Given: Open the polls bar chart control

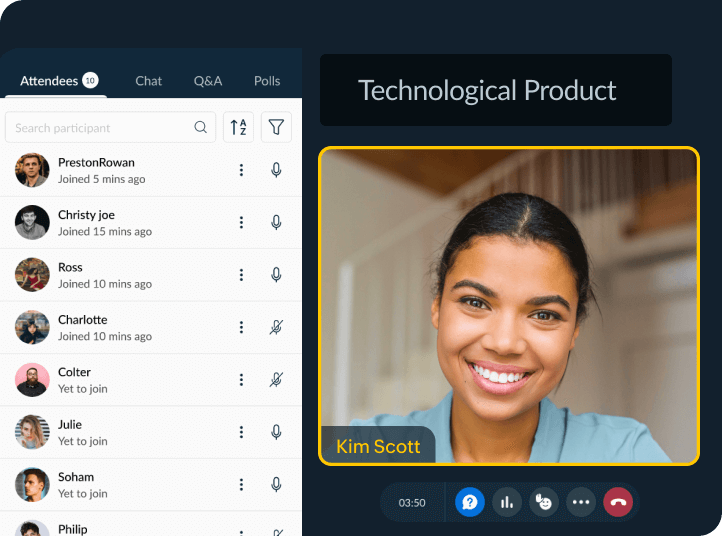Looking at the screenshot, I should coord(507,502).
